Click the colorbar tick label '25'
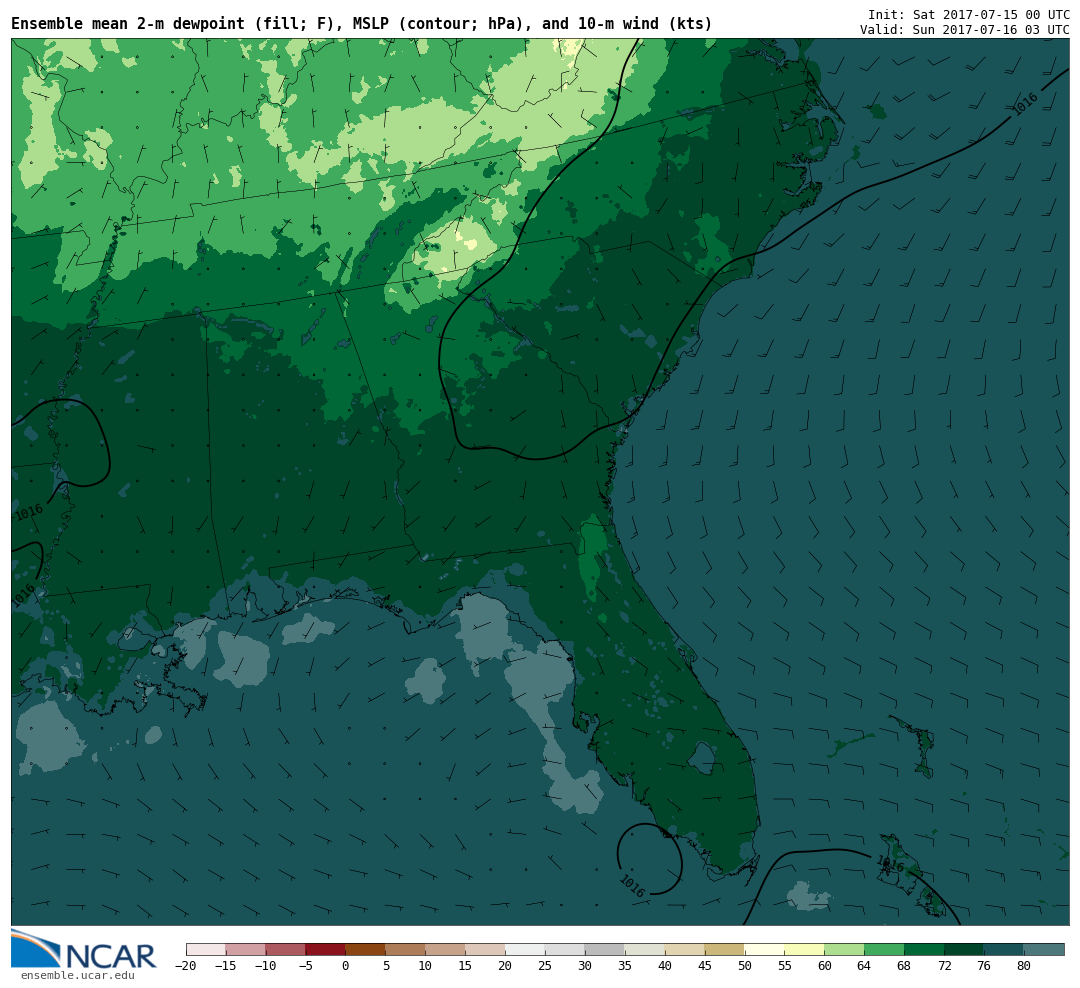The width and height of the screenshot is (1080, 988). click(x=546, y=966)
